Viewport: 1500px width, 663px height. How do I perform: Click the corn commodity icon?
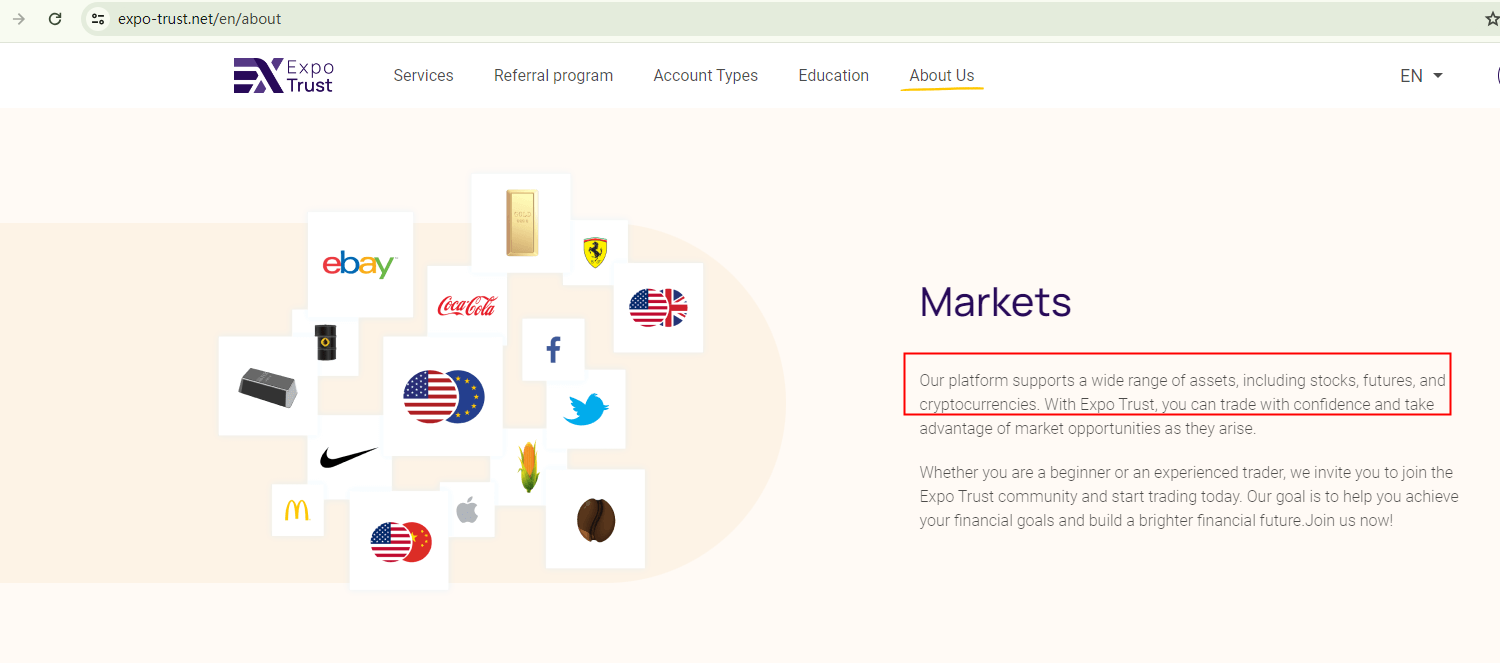coord(528,466)
